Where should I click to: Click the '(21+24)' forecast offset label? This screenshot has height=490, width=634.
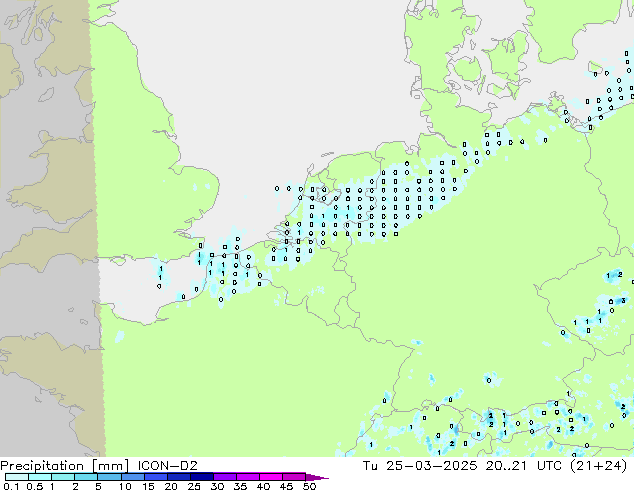pyautogui.click(x=599, y=466)
